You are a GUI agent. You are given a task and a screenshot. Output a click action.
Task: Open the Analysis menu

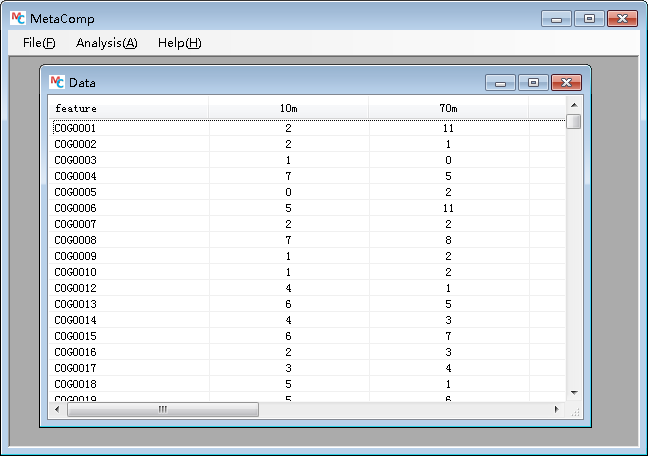tap(106, 43)
